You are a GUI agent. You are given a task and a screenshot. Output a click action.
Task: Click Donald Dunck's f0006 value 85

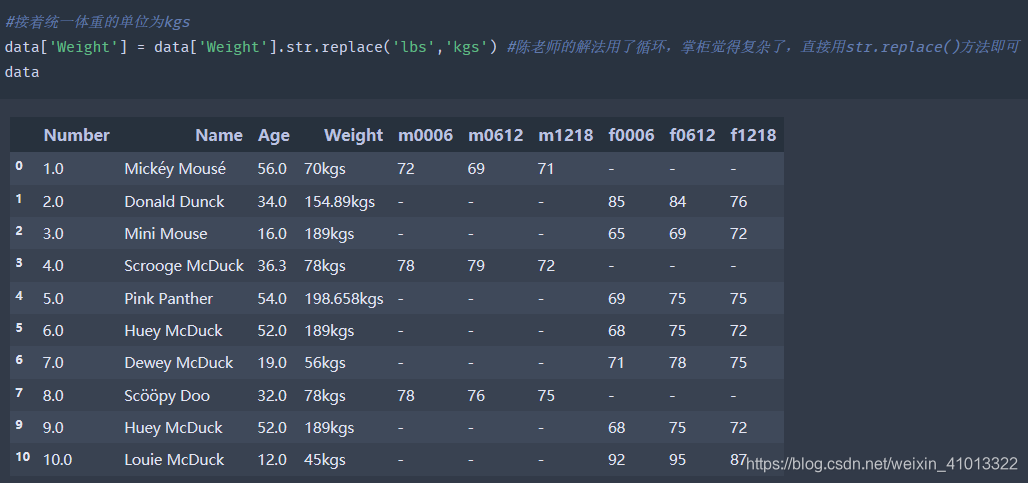click(616, 202)
